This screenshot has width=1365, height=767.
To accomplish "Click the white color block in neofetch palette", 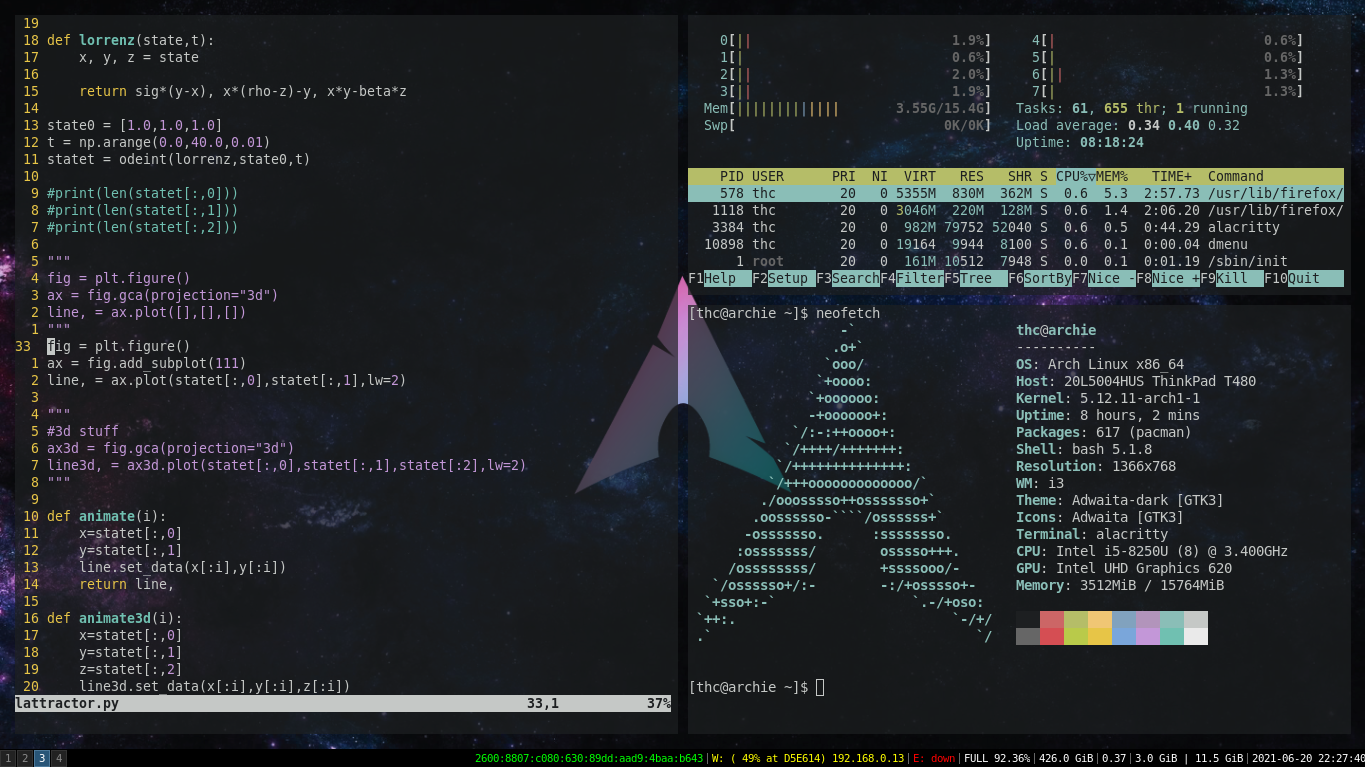I will (x=1195, y=636).
